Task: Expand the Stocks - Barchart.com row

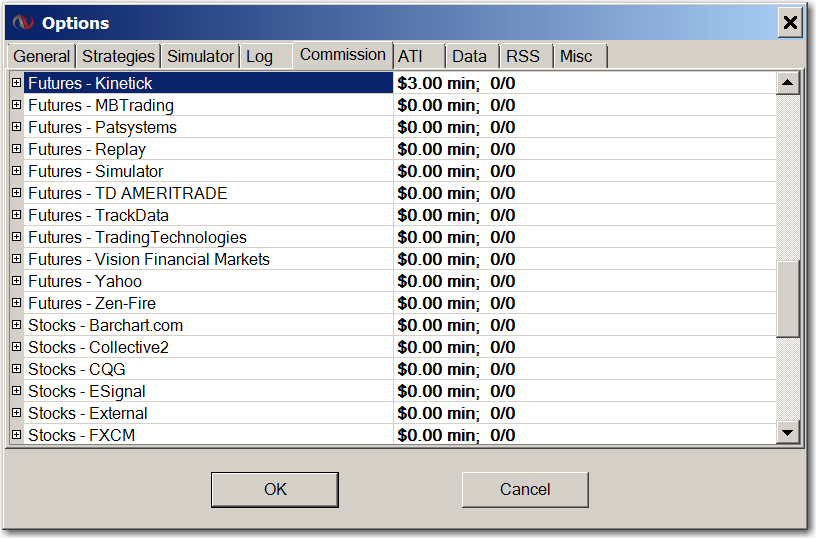Action: [17, 325]
